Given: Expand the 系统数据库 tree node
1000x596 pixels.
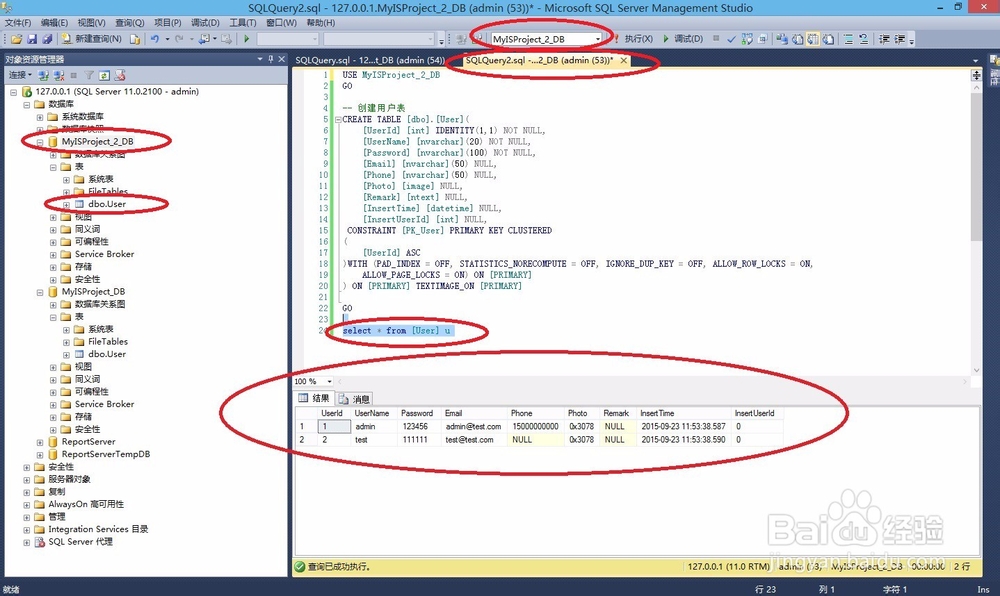Looking at the screenshot, I should click(x=40, y=117).
